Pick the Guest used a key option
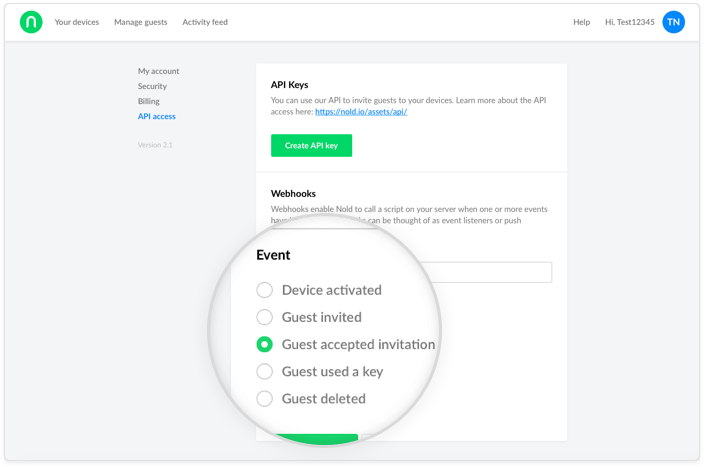704x467 pixels. point(264,371)
